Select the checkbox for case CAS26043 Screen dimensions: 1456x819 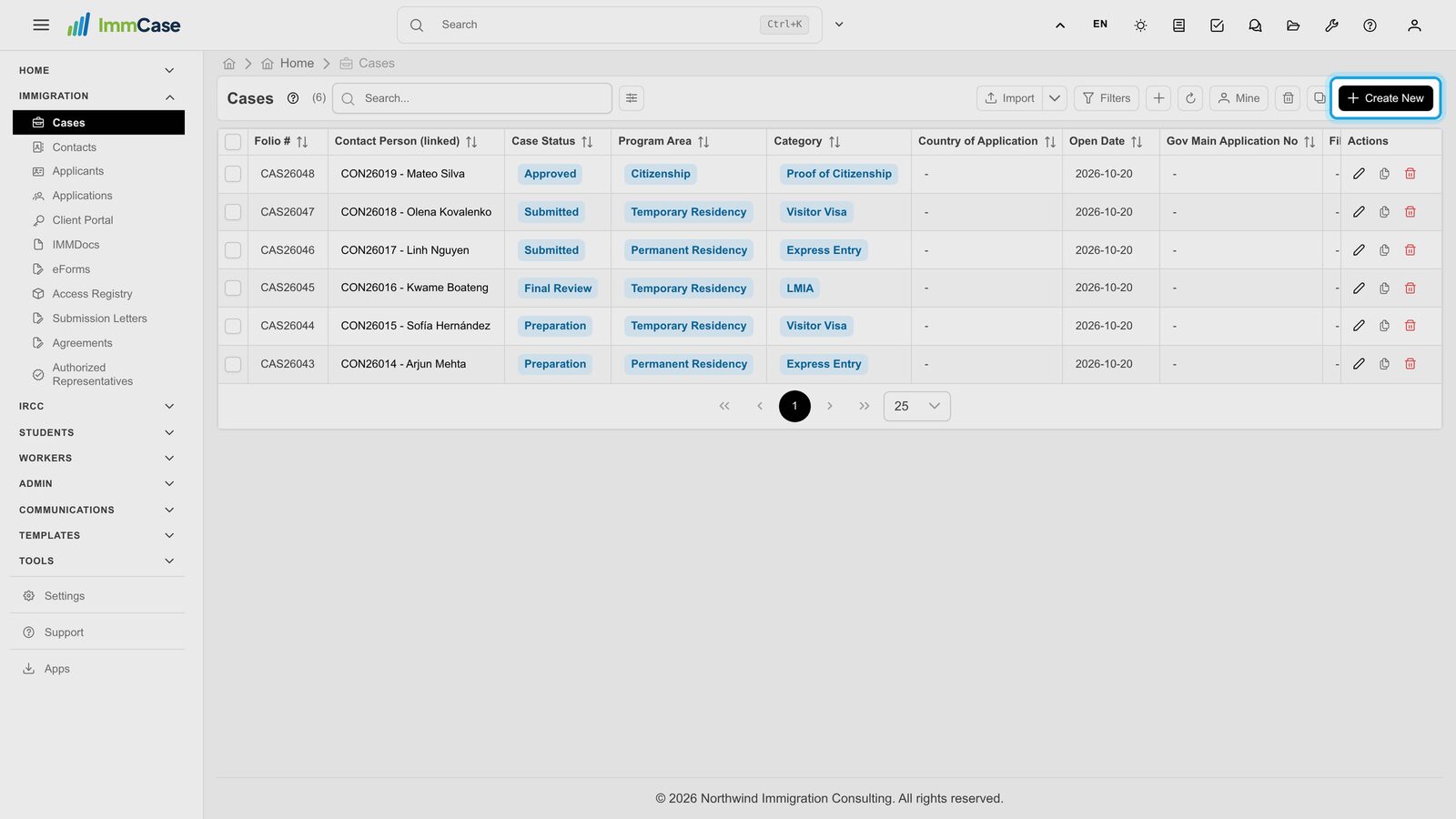tap(233, 364)
